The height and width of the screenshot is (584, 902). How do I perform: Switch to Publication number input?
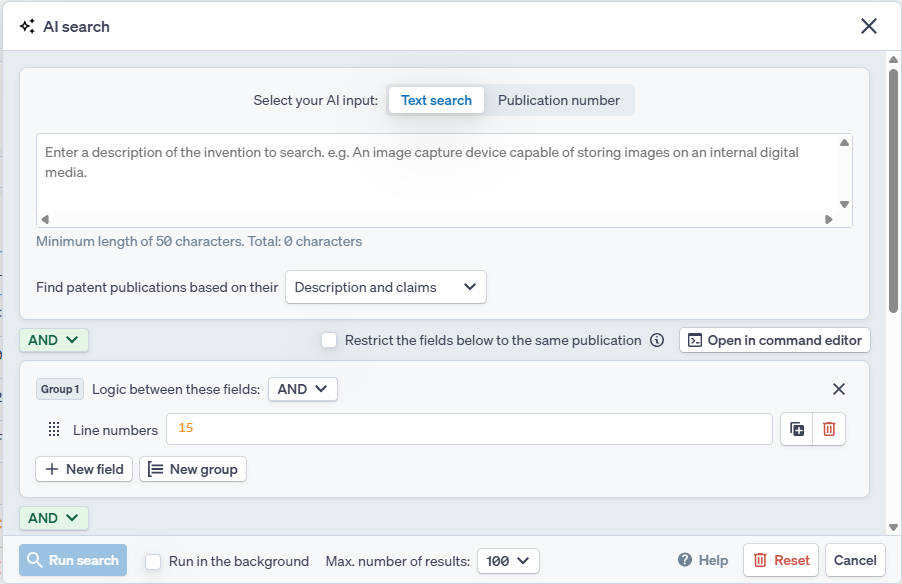pos(559,100)
